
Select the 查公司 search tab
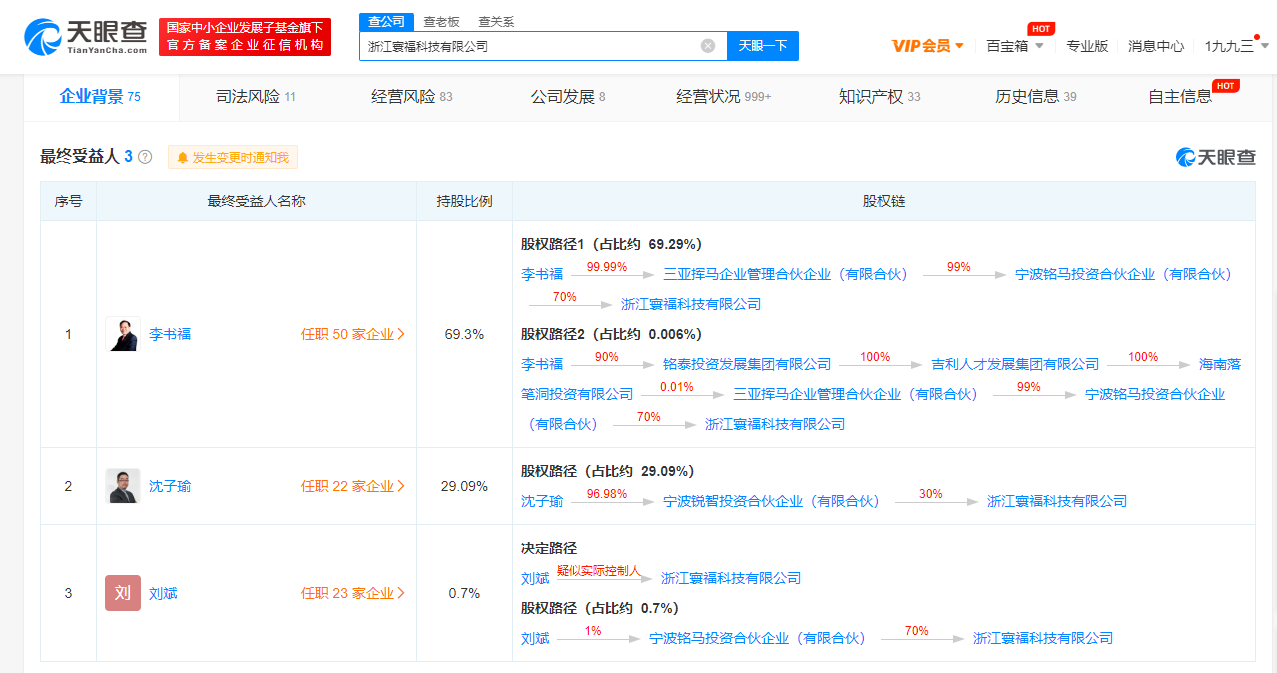pyautogui.click(x=386, y=21)
